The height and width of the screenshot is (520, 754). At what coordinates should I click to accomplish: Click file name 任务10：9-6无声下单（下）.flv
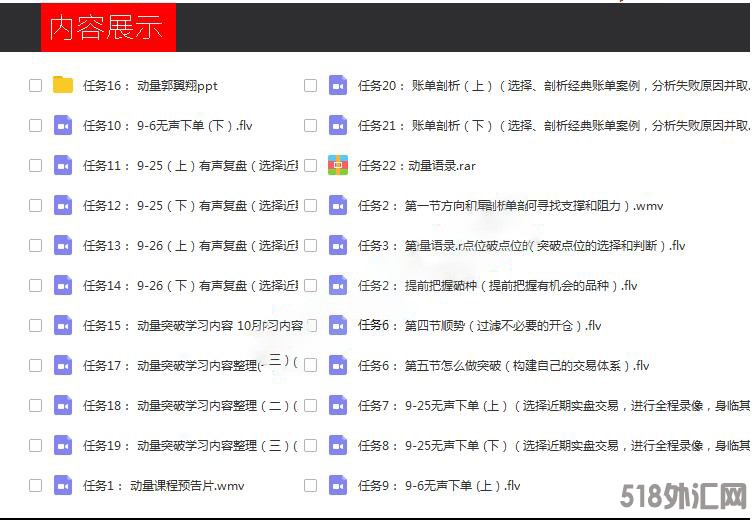(x=168, y=126)
